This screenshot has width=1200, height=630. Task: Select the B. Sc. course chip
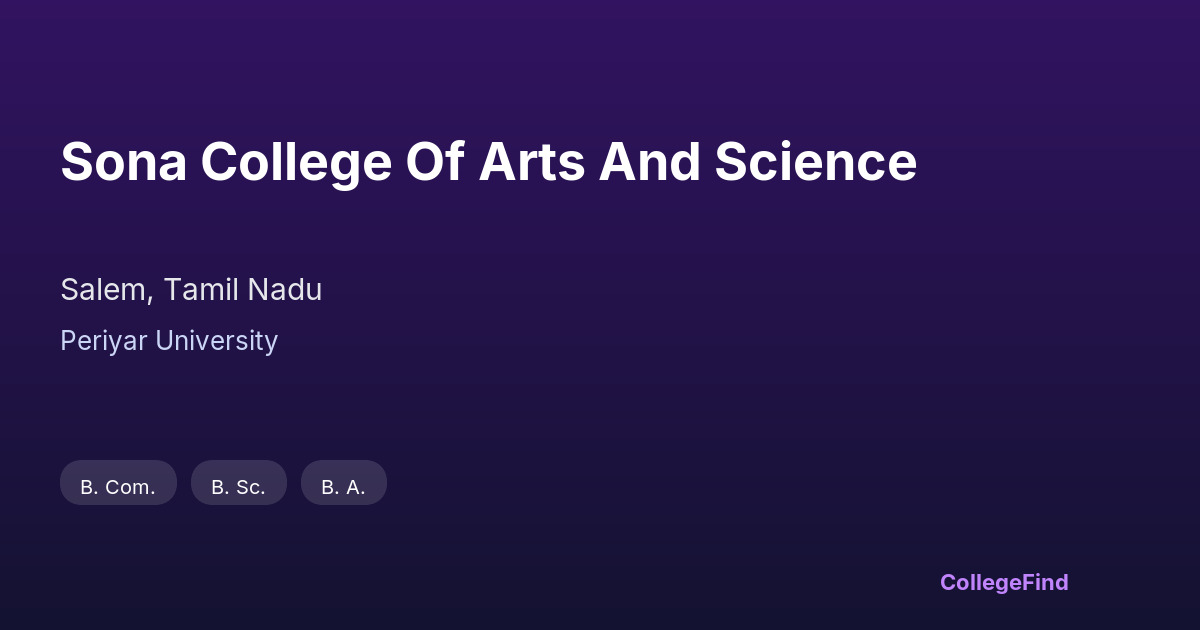tap(238, 484)
